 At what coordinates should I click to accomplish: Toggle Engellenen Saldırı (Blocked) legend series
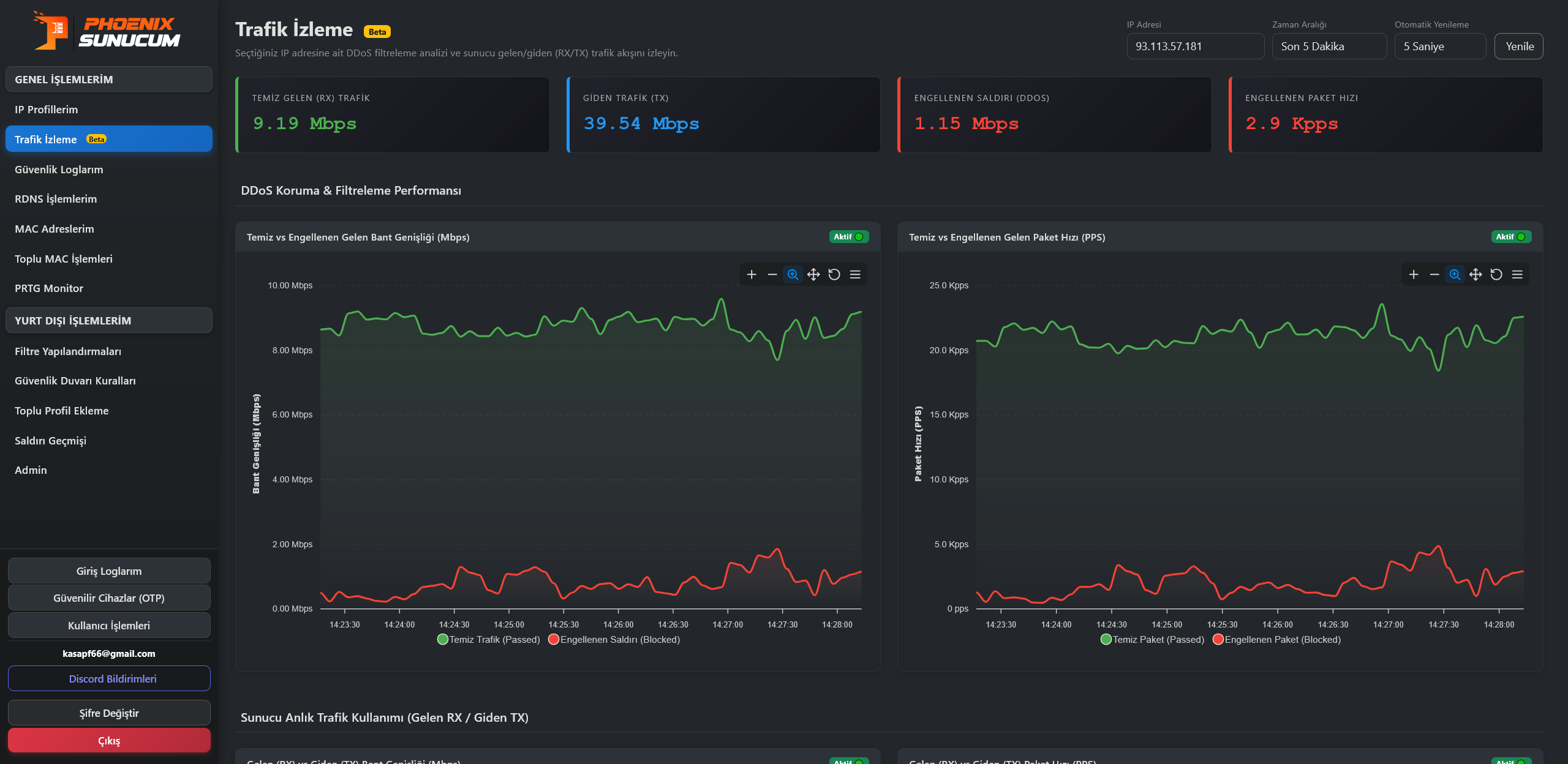pos(614,640)
